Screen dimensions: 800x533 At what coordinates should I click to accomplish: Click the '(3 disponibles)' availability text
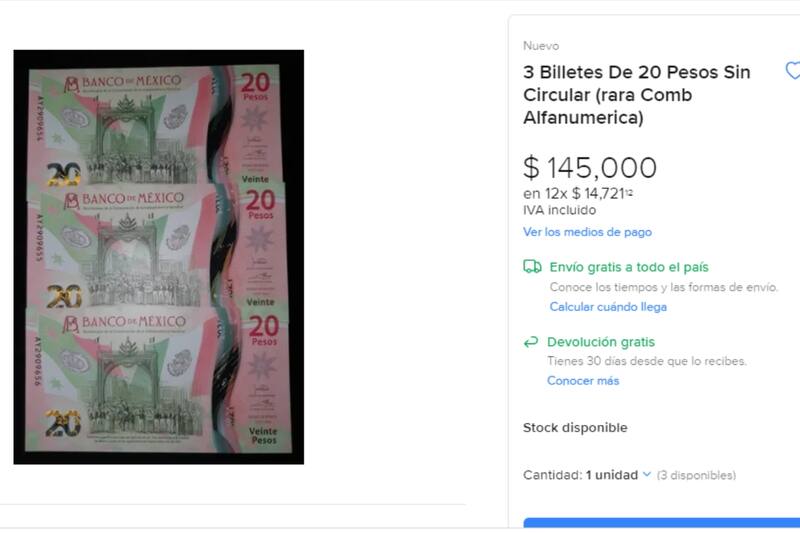tap(696, 475)
